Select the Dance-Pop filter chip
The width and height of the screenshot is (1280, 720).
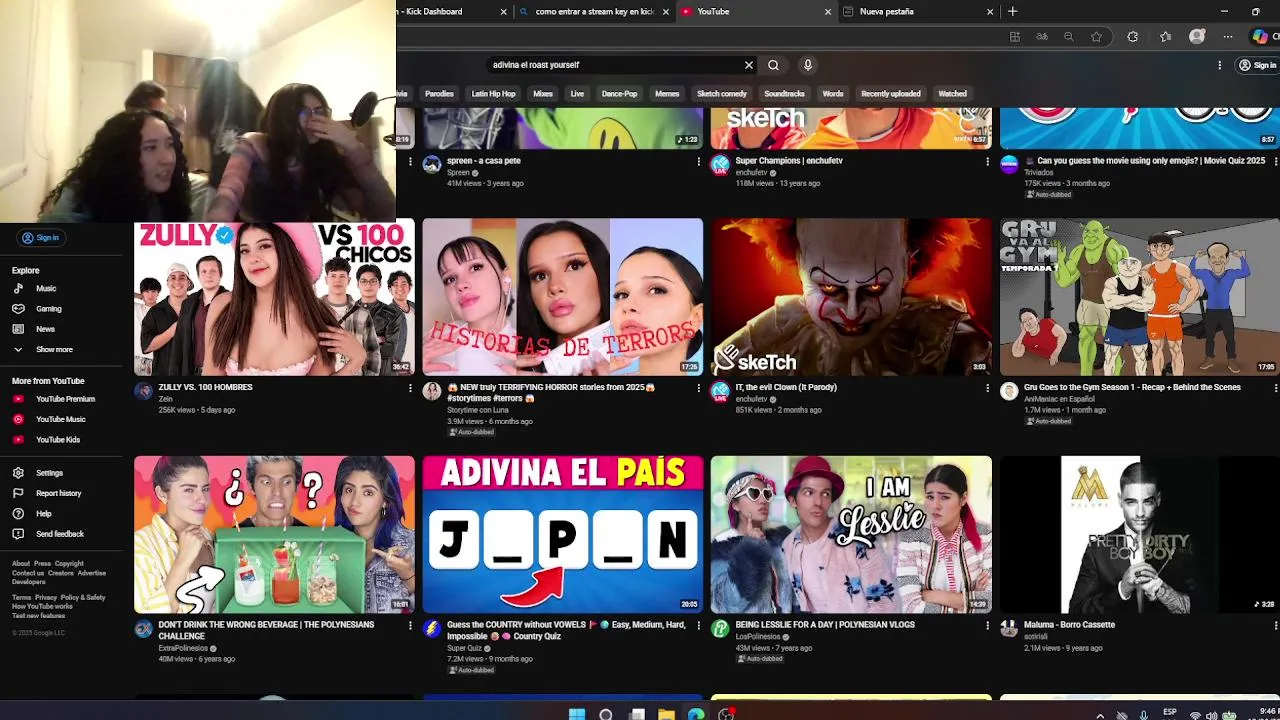pyautogui.click(x=619, y=94)
